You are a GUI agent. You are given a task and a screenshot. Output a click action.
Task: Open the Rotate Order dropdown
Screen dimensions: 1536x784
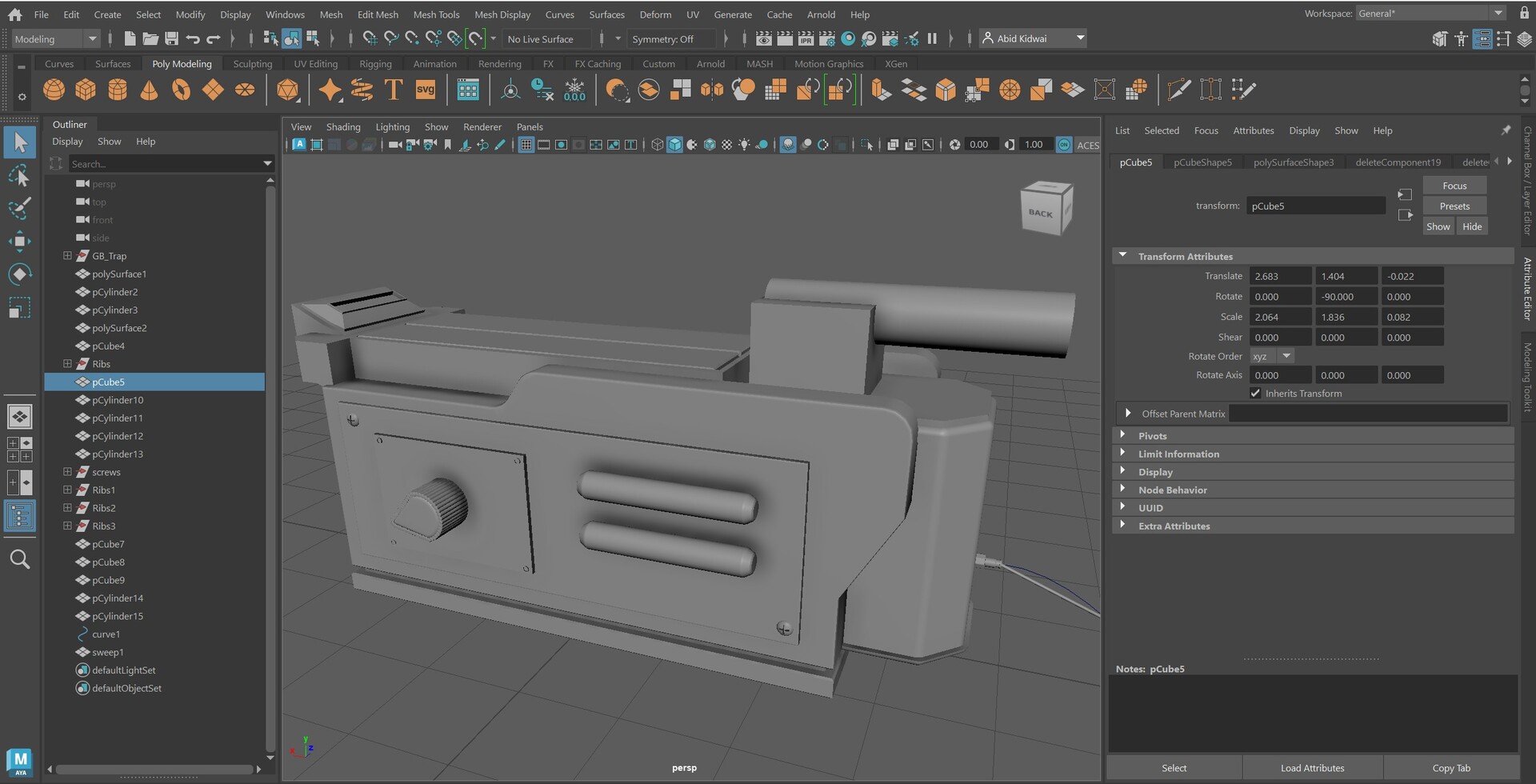[1286, 356]
